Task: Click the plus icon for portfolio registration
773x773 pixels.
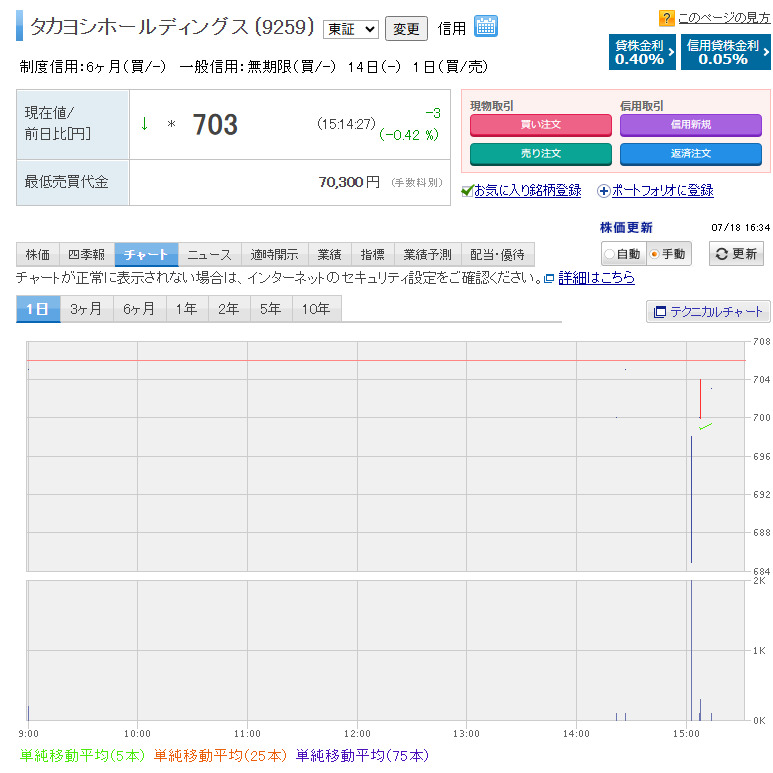Action: point(603,191)
